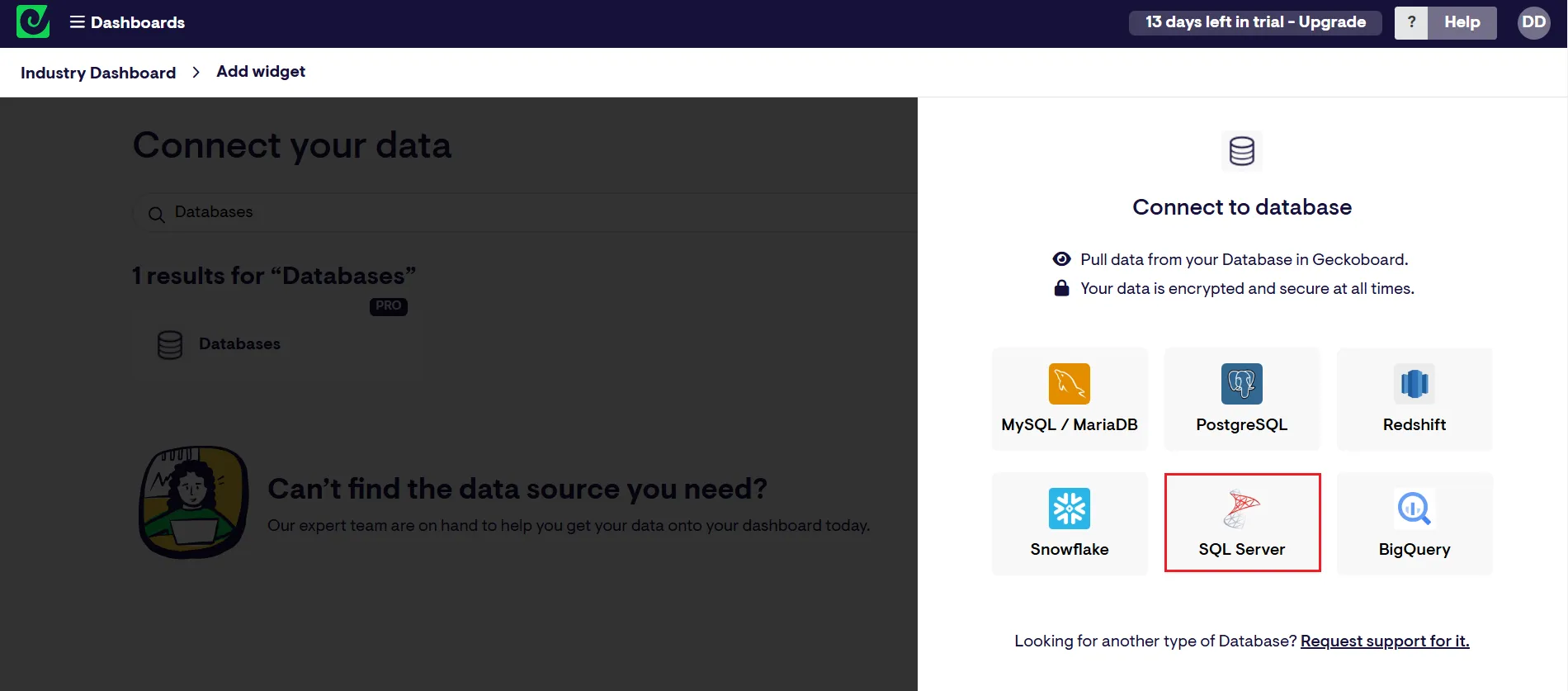Screen dimensions: 1568x691
Task: Click the Add widget breadcrumb item
Action: click(x=261, y=72)
